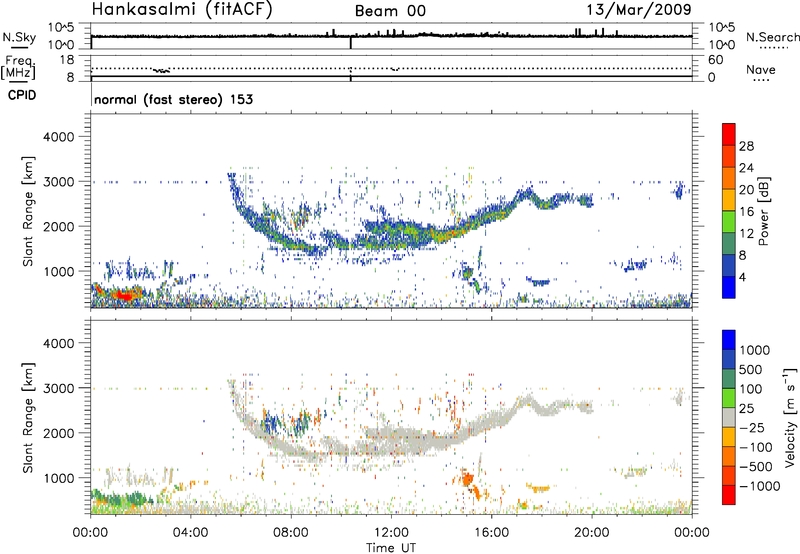This screenshot has width=800, height=554.
Task: Click the gray velocity colorbar segment
Action: tap(729, 417)
